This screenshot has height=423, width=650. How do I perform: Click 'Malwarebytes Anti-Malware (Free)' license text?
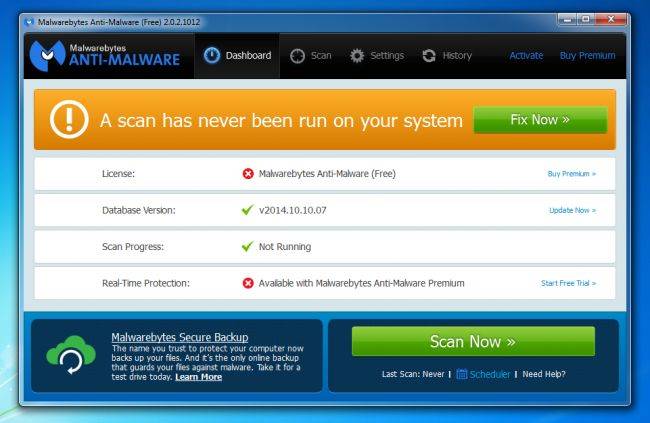point(327,174)
